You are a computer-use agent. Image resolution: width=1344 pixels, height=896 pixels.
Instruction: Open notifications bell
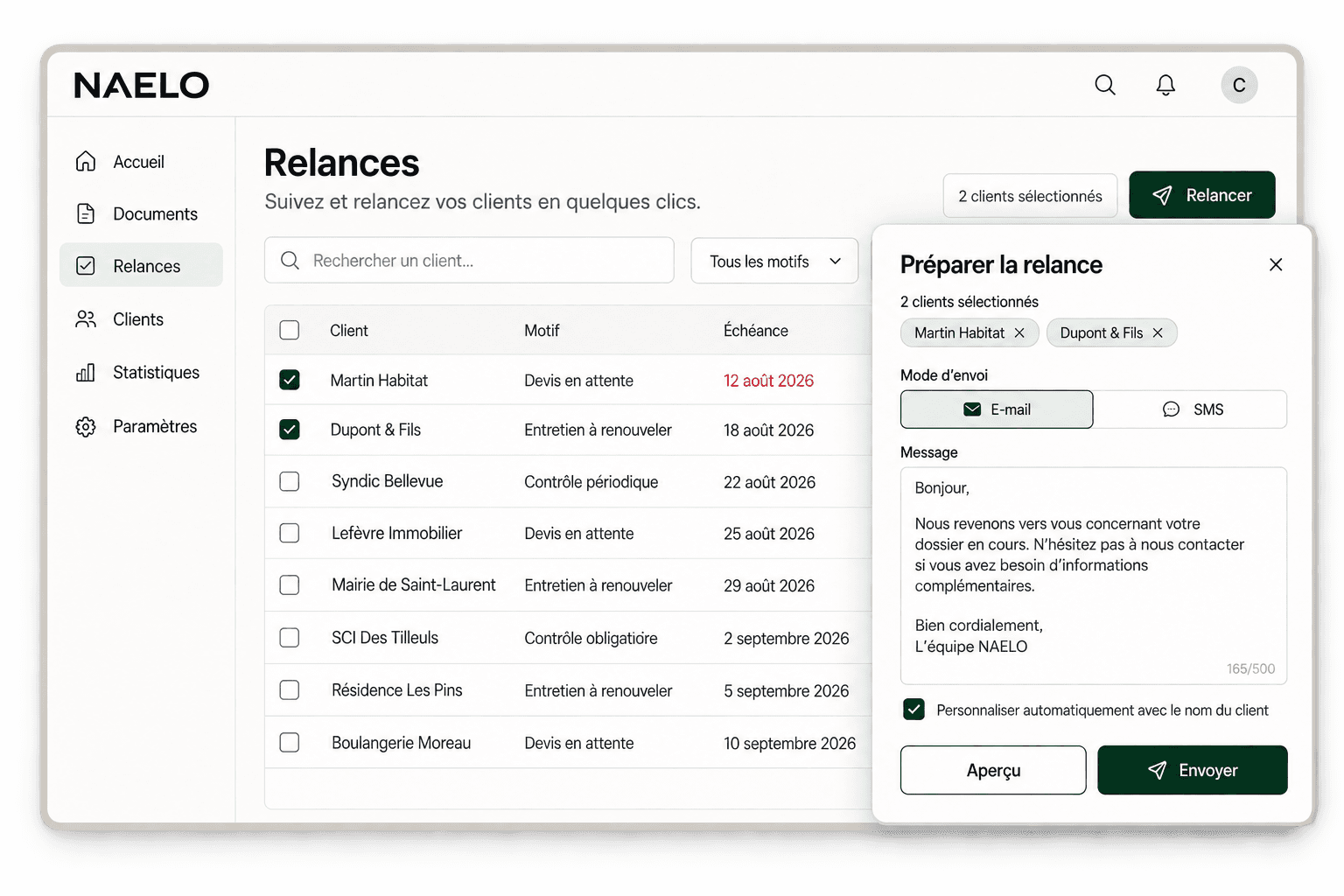[x=1165, y=85]
